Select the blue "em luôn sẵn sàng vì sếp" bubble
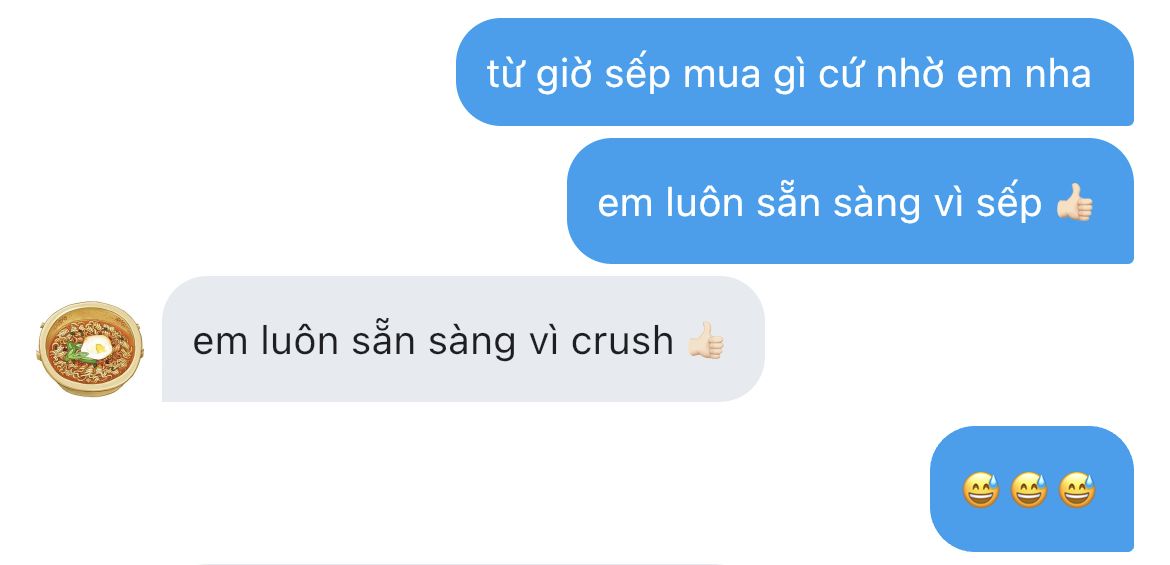The width and height of the screenshot is (1170, 565). pos(850,201)
